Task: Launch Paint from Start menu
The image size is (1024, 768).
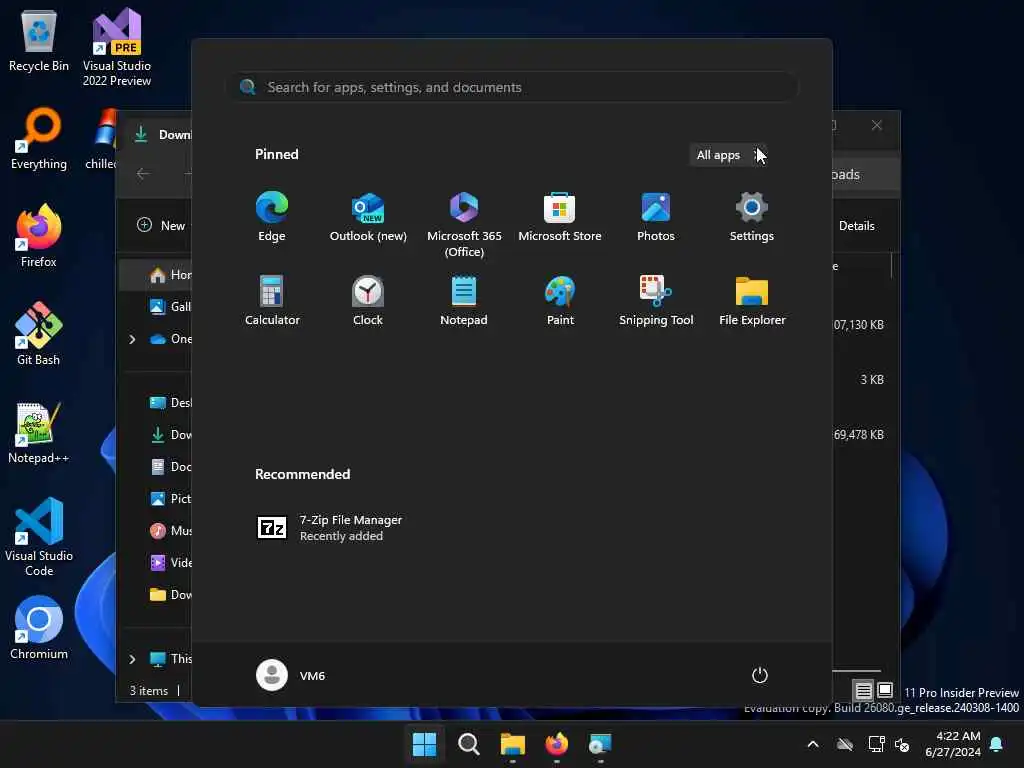Action: [560, 300]
